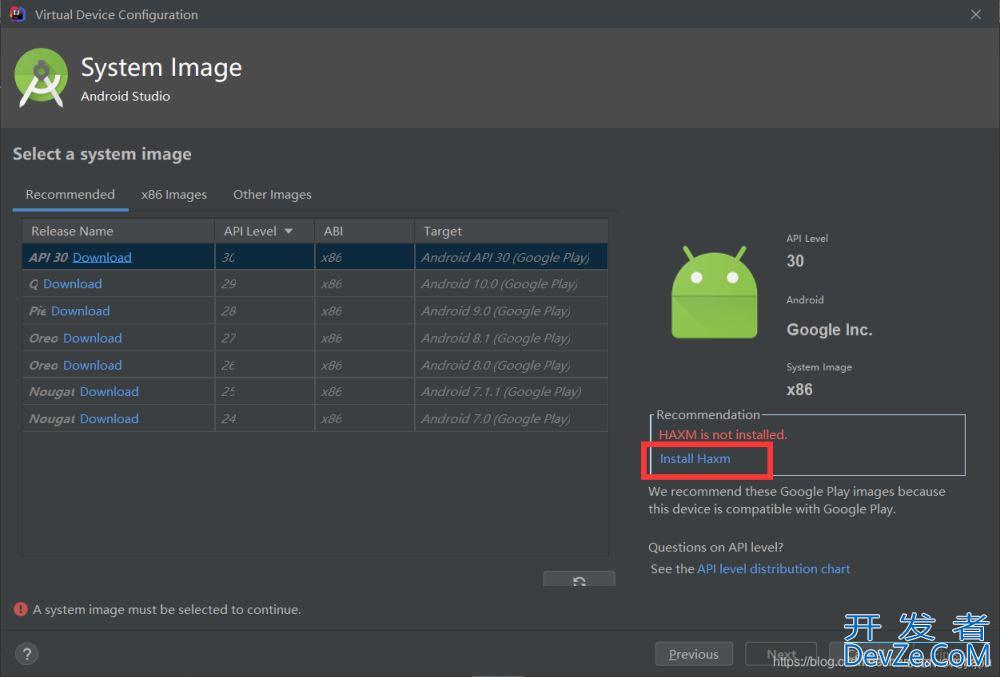
Task: Click the Release Name column header
Action: point(119,231)
